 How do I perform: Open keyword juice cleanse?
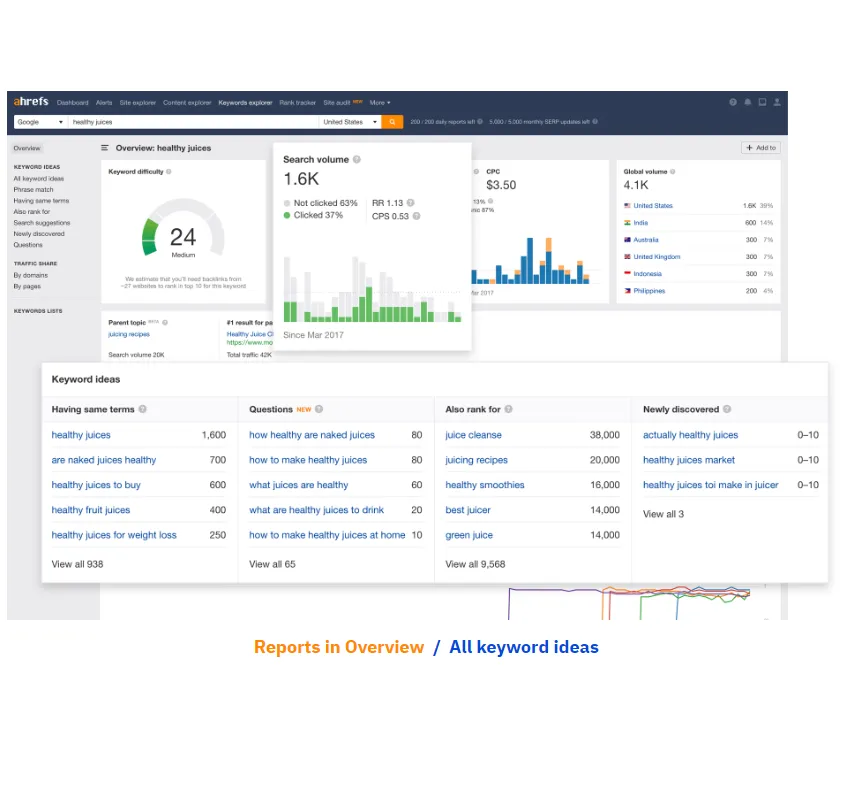pos(473,435)
